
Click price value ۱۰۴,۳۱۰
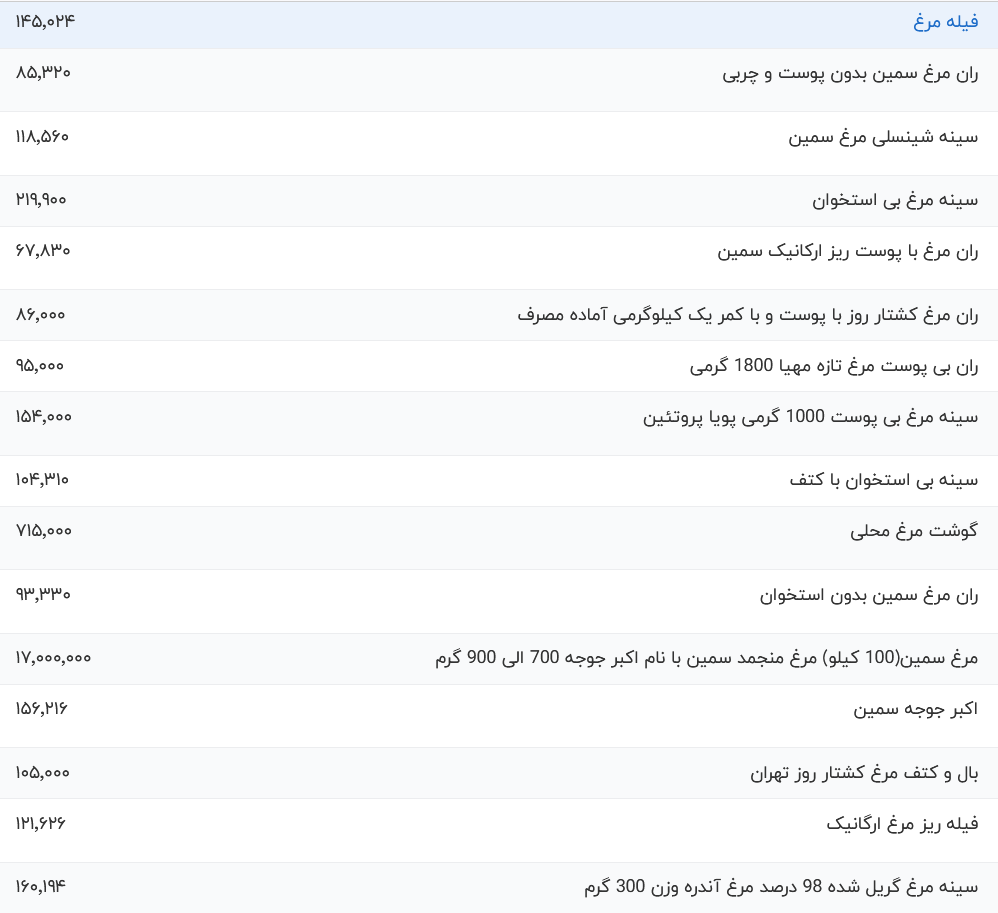42,479
